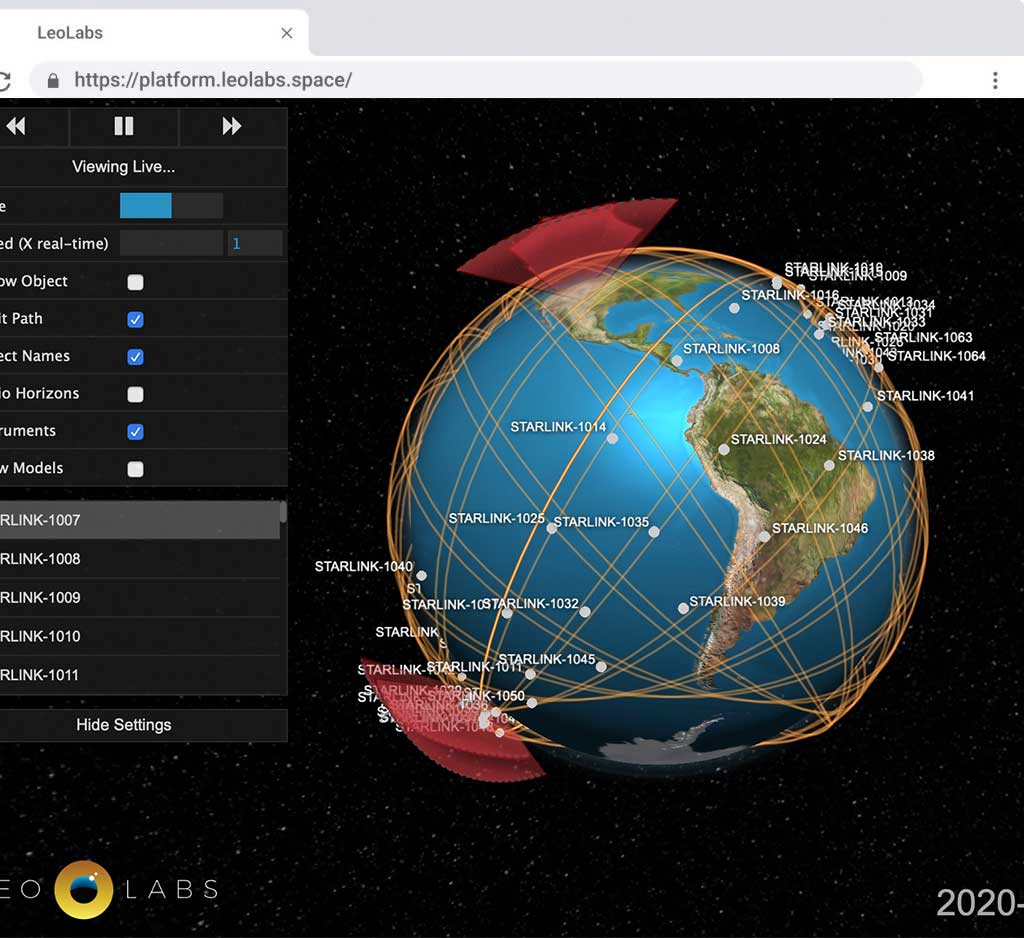
Task: Click the site lock icon in address bar
Action: tap(54, 80)
